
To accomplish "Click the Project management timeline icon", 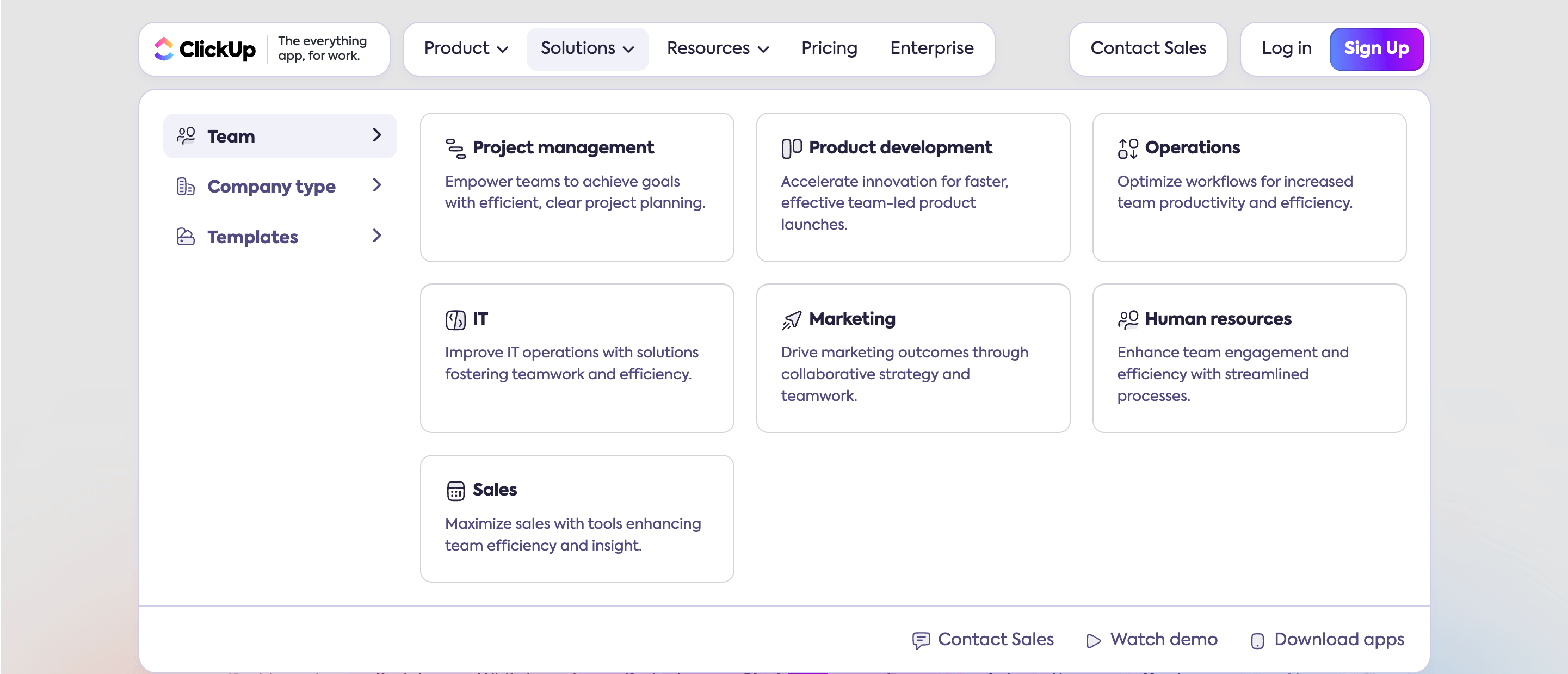I will [x=455, y=148].
